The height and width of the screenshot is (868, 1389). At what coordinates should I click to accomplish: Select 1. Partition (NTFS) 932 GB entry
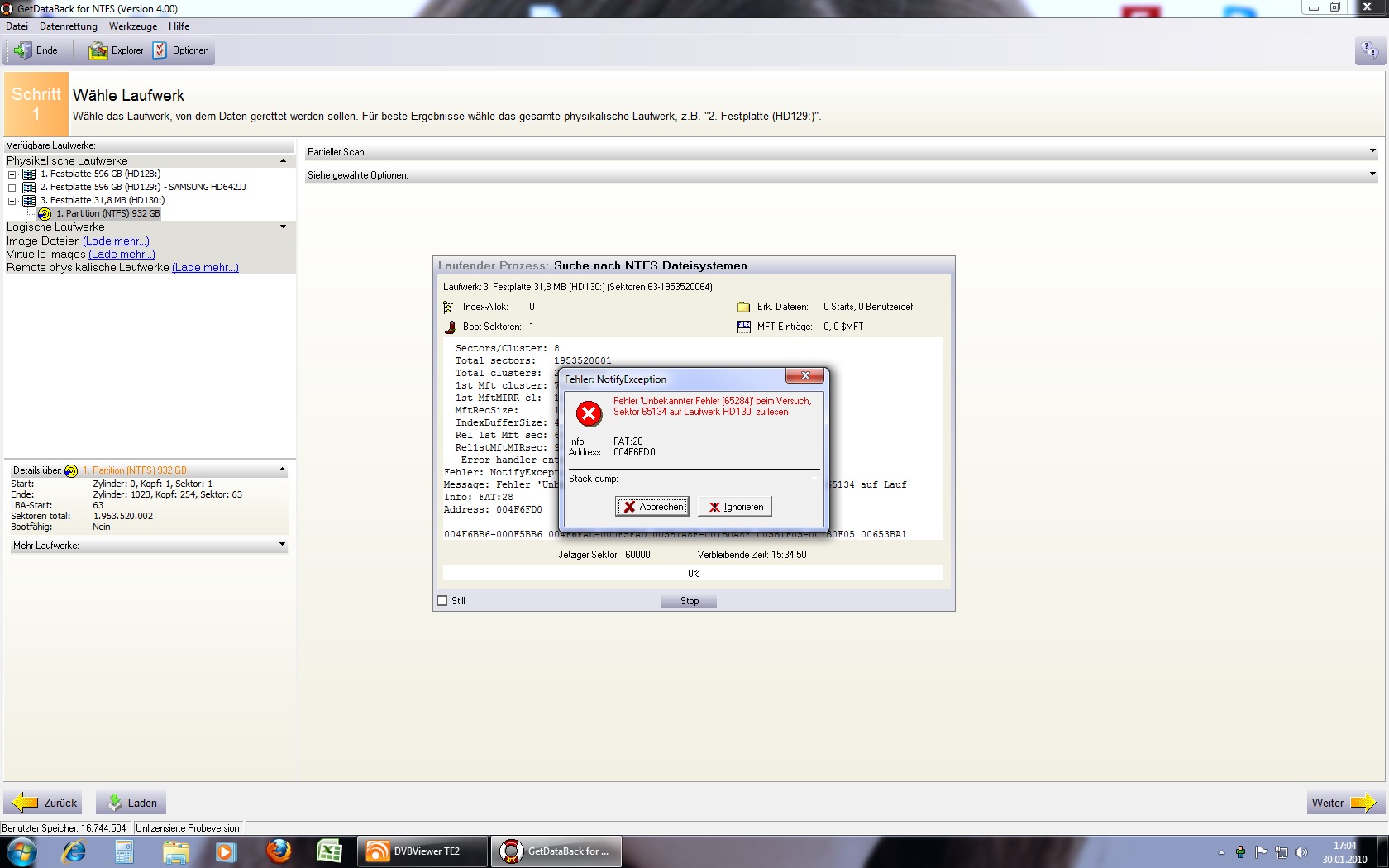tap(107, 213)
